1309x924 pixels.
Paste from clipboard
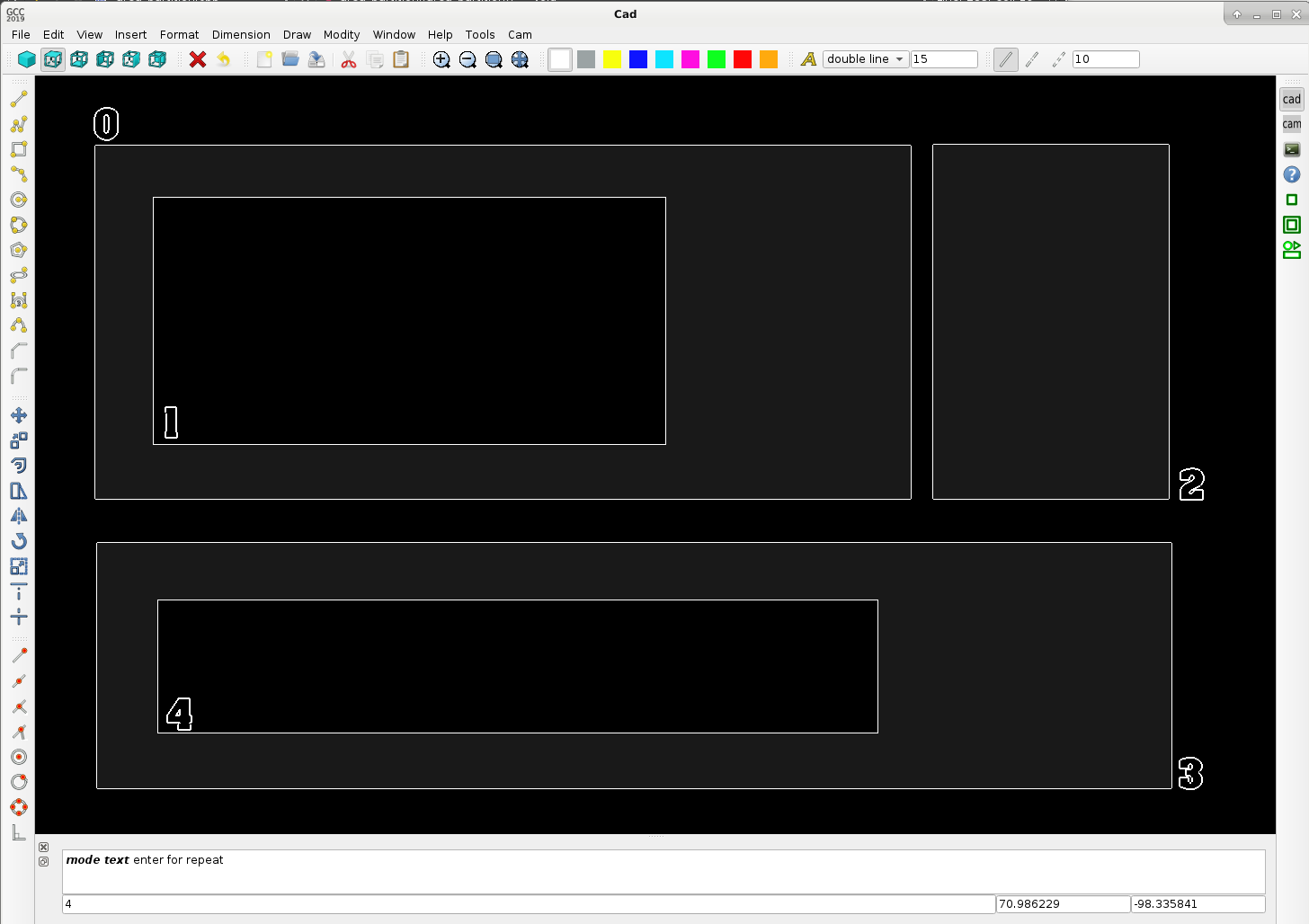[401, 59]
